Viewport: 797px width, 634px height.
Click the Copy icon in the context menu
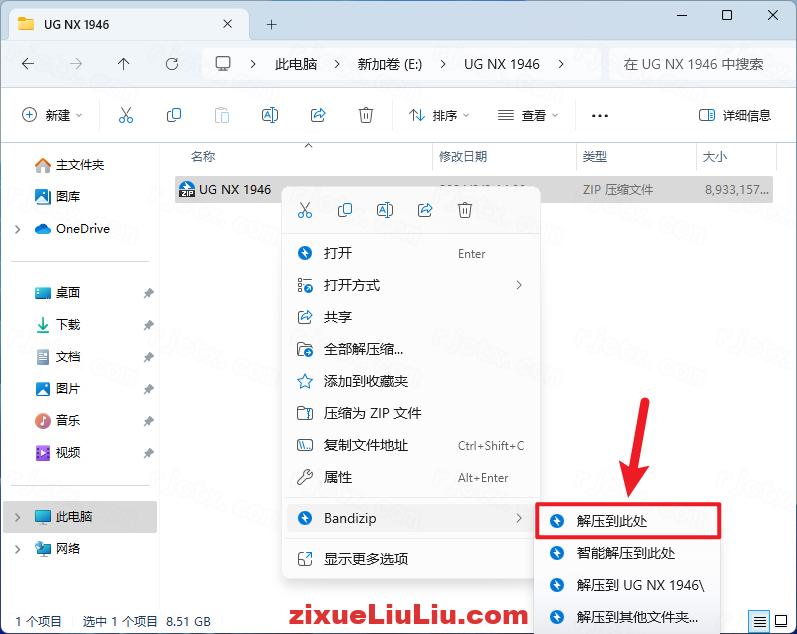345,210
